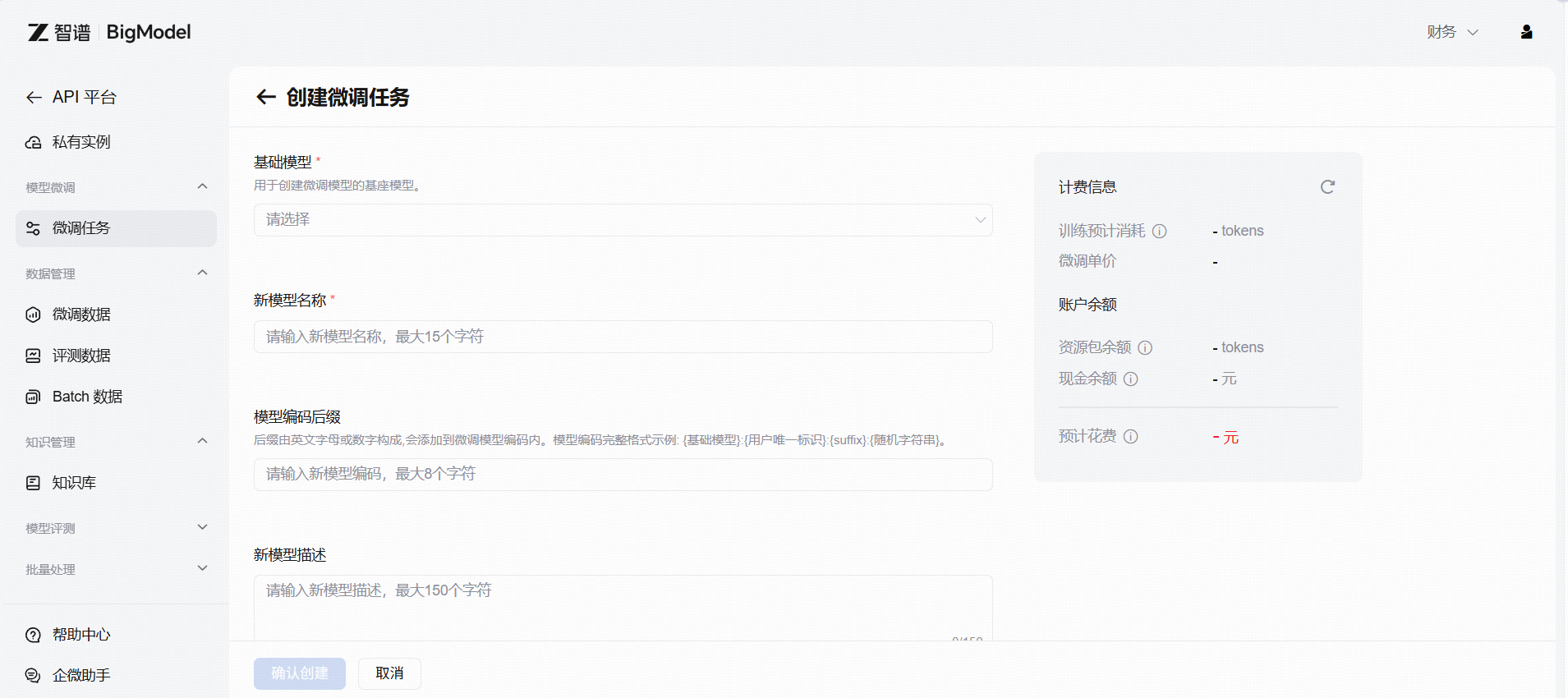Image resolution: width=1568 pixels, height=698 pixels.
Task: Click the 取消 button
Action: 389,673
